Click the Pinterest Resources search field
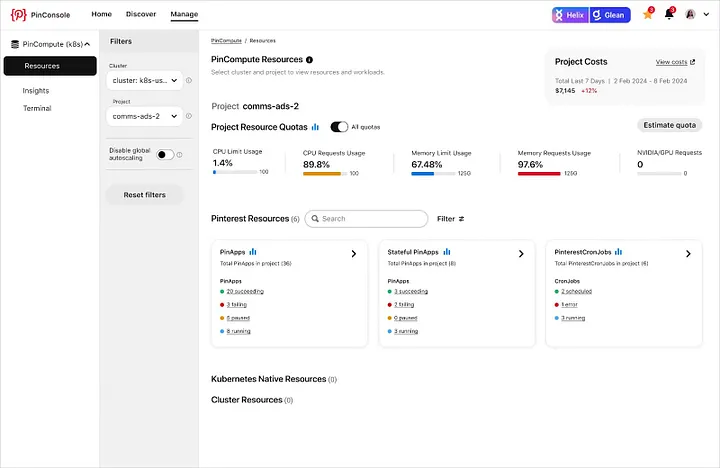 tap(366, 219)
